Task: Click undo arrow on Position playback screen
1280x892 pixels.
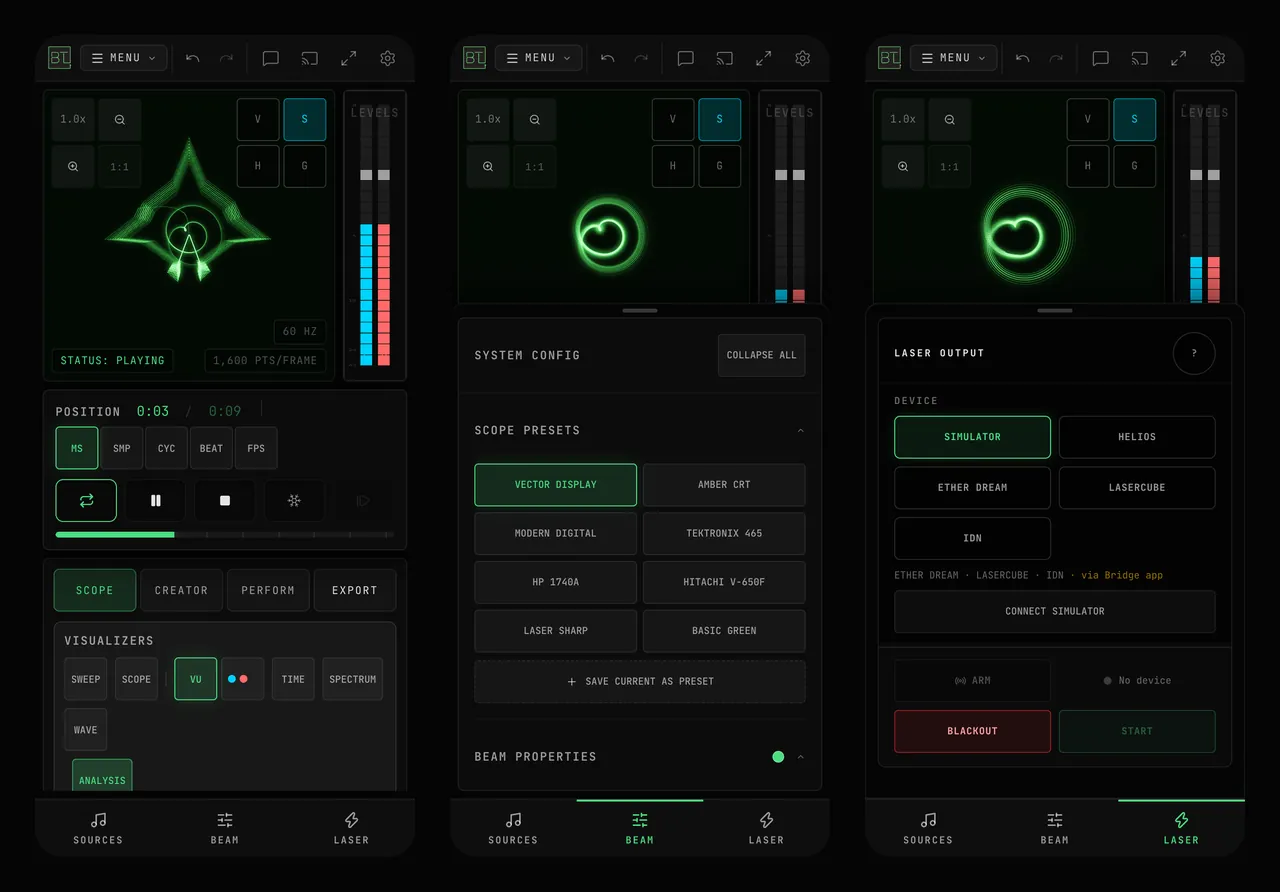Action: click(x=193, y=58)
